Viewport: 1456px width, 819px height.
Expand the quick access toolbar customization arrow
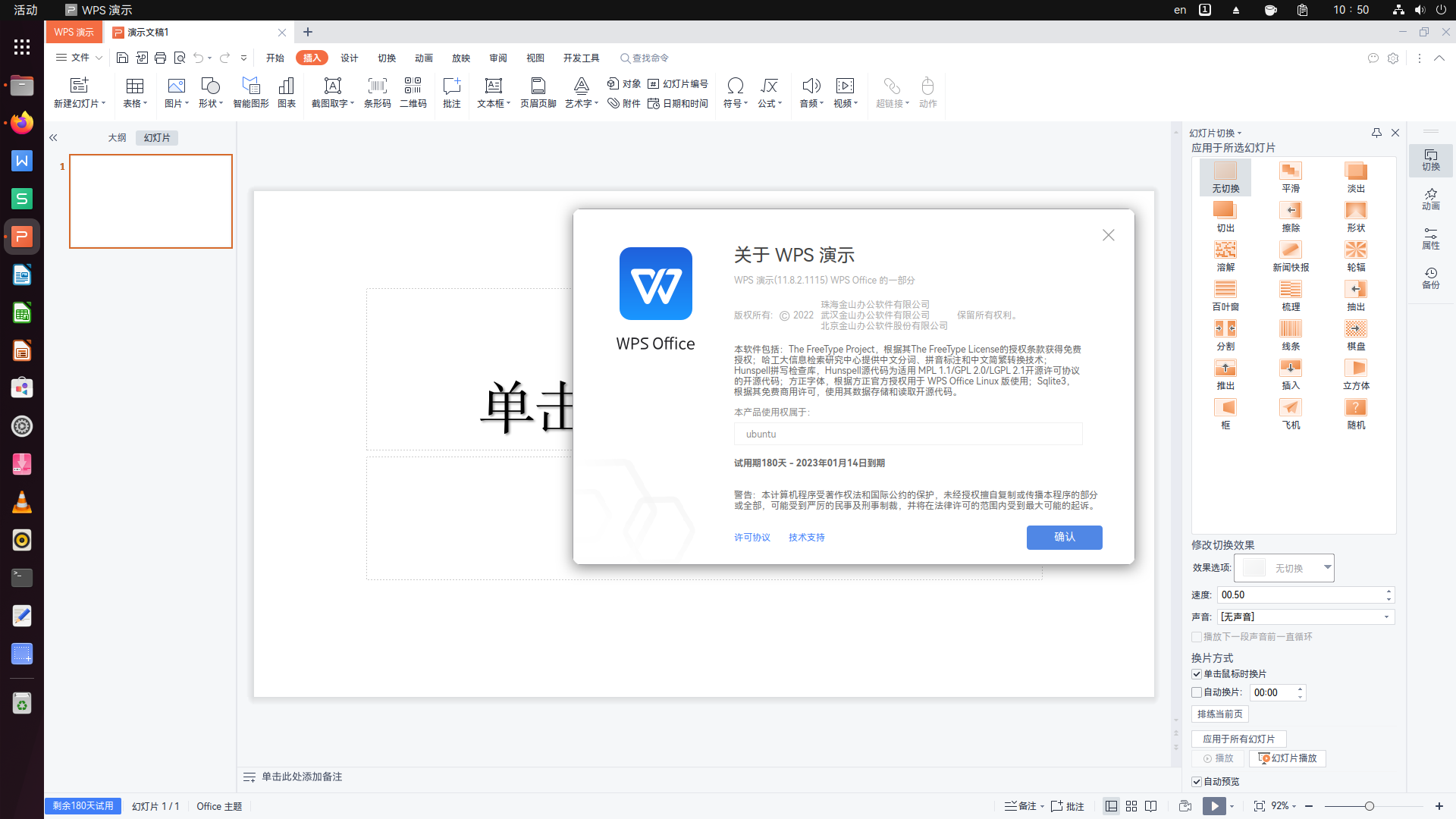pos(243,58)
